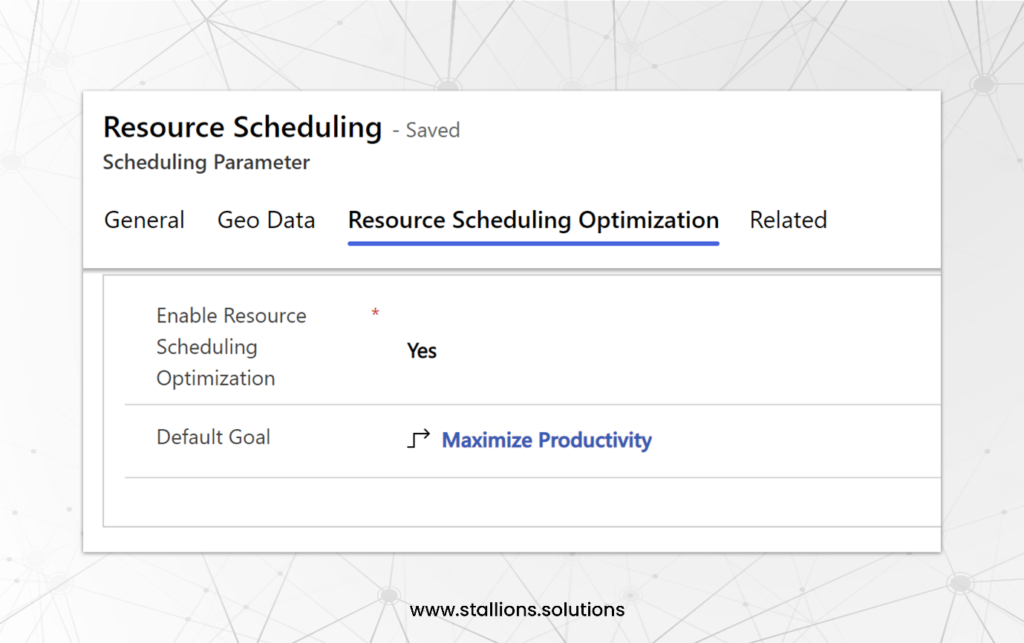Open the Default Goal field to change selection
Screen dimensions: 1024x643
546,440
